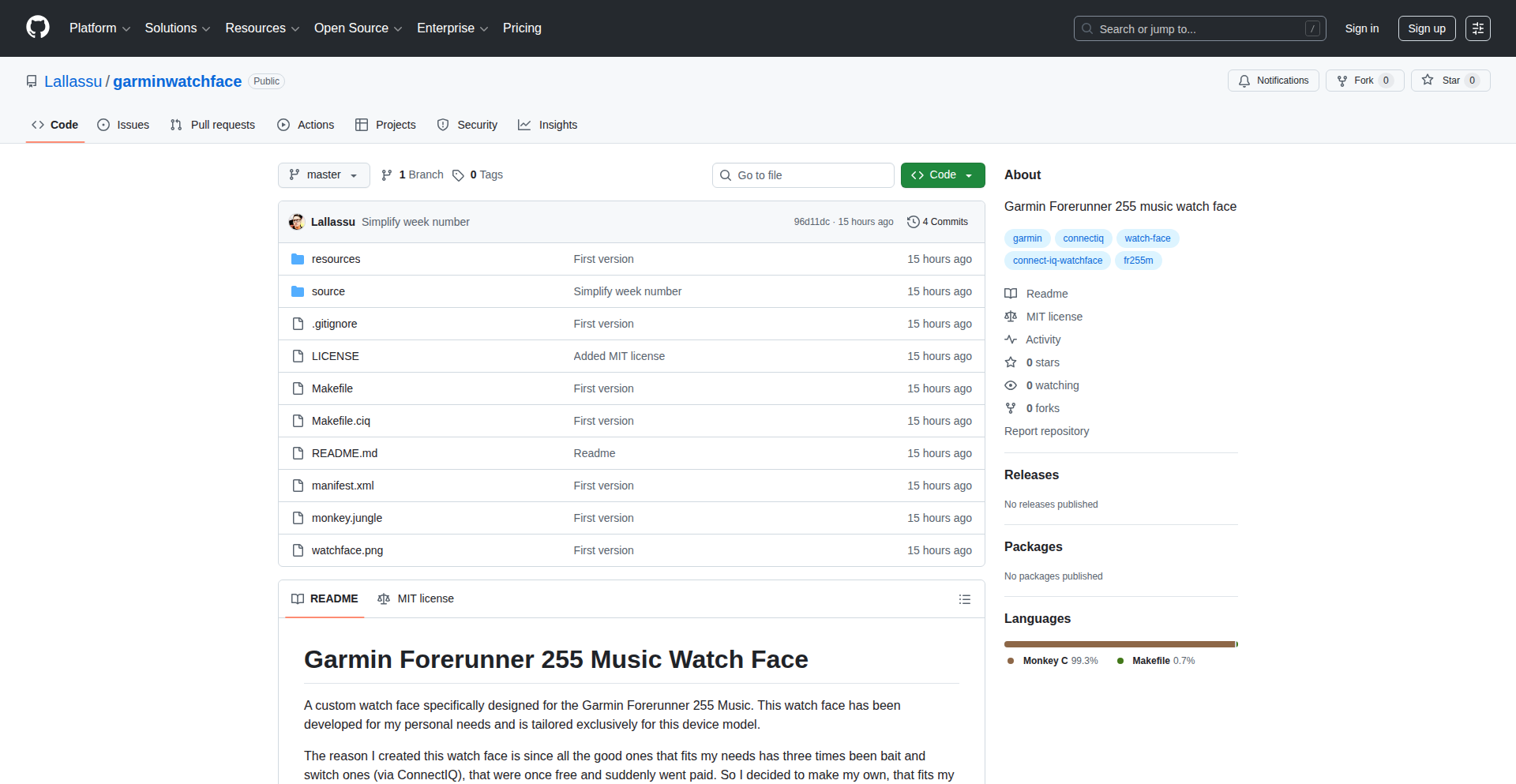Screen dimensions: 1516x784
Task: Click the .gitignore file icon
Action: point(298,324)
